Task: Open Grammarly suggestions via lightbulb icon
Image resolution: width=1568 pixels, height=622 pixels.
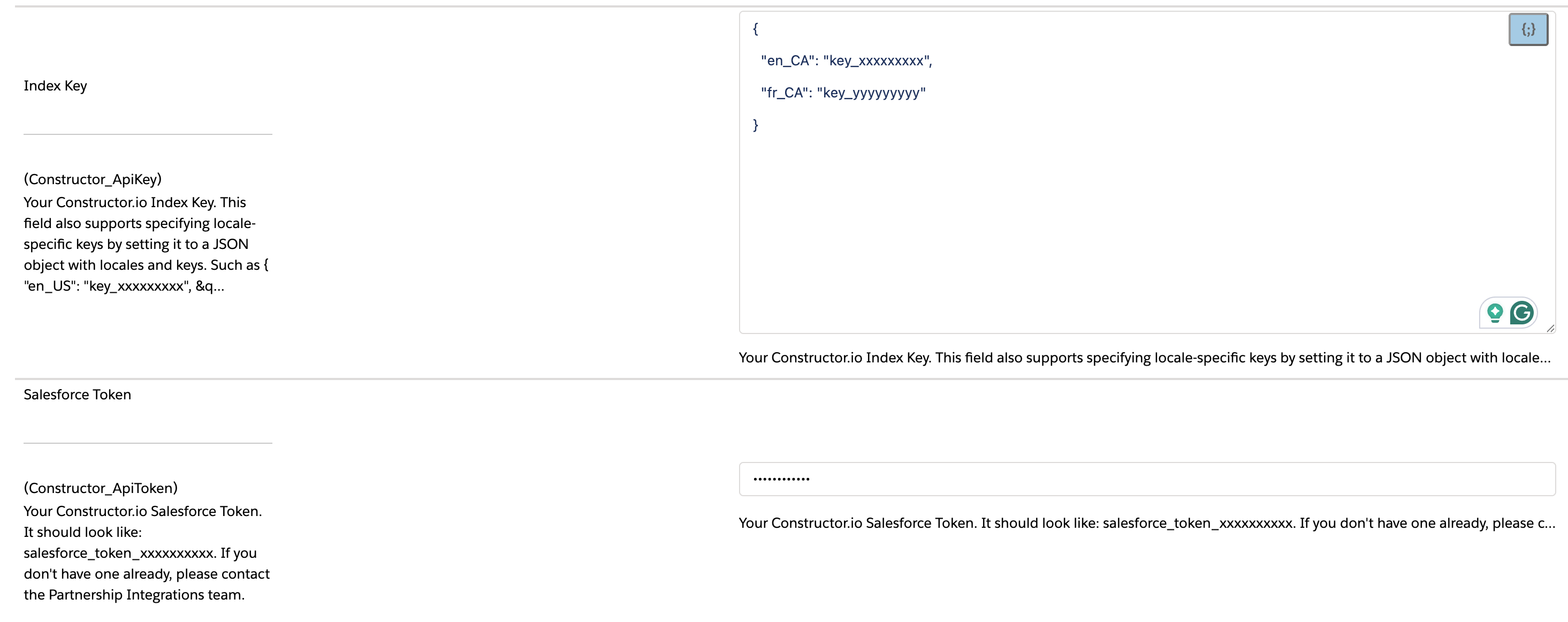Action: [x=1496, y=312]
